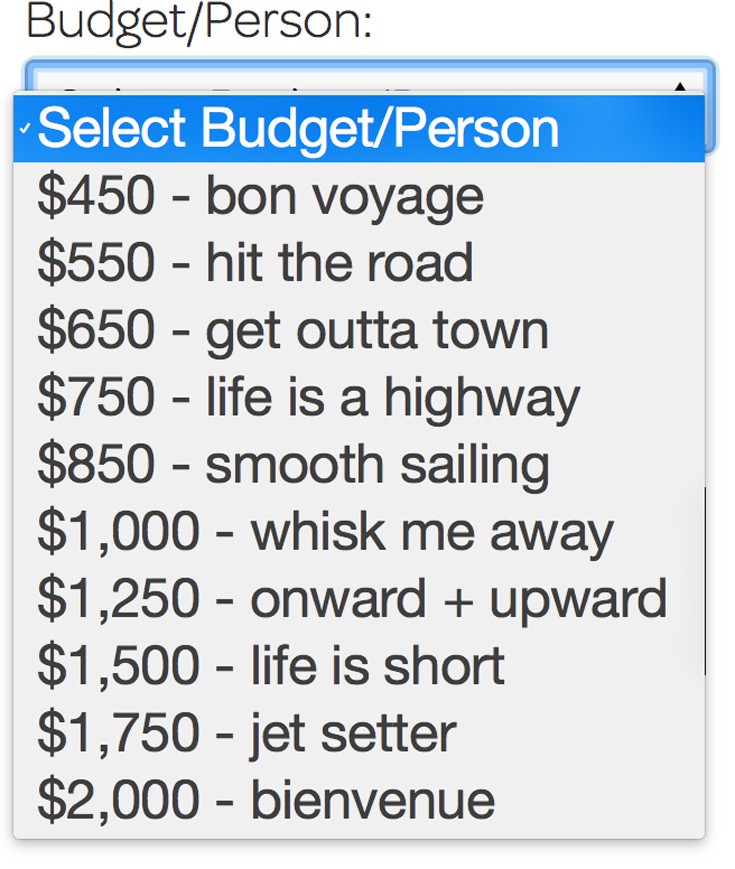735x869 pixels.
Task: Choose $650 - get outta town
Action: click(x=292, y=330)
